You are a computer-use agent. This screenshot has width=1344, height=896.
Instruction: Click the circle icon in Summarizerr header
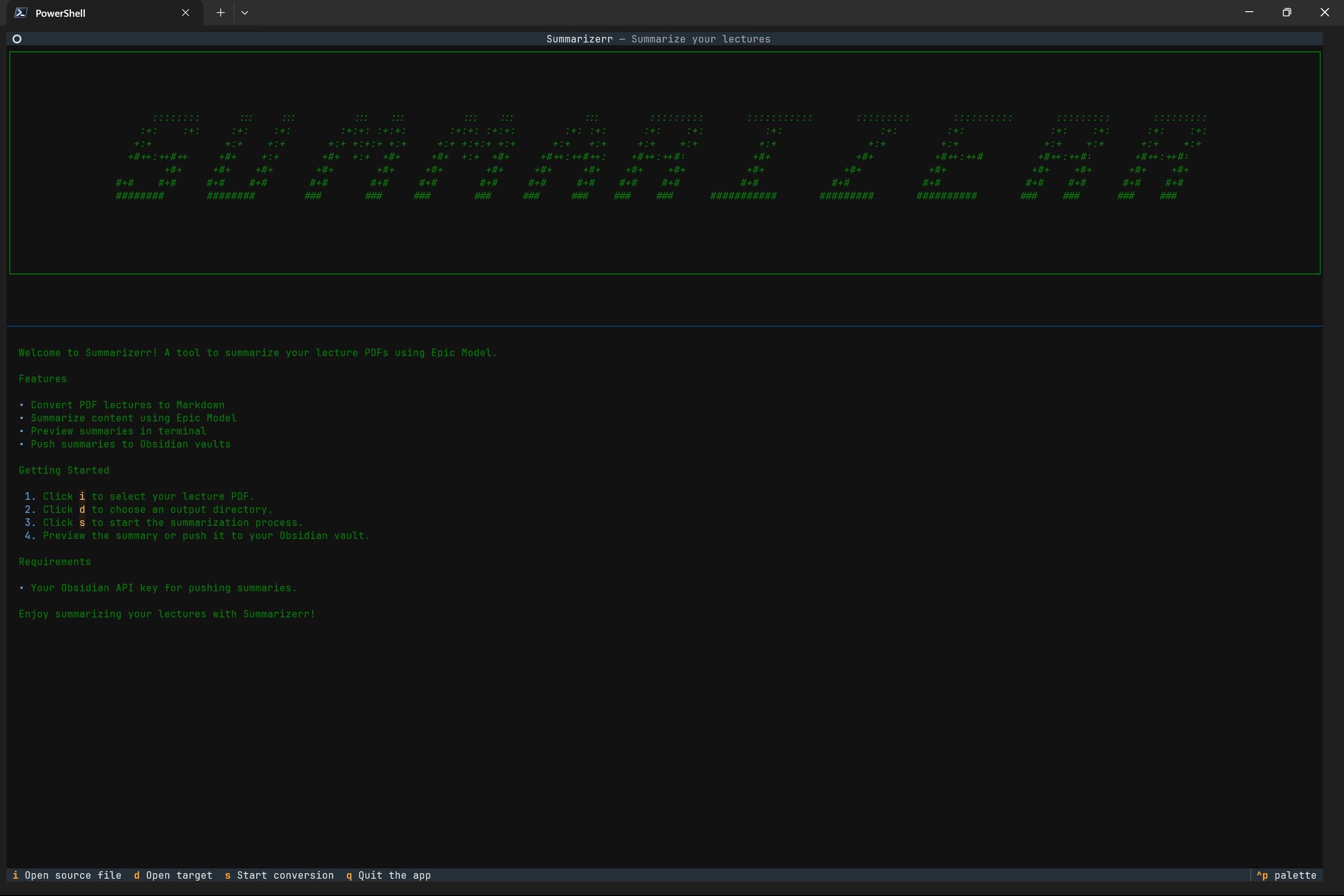(17, 39)
